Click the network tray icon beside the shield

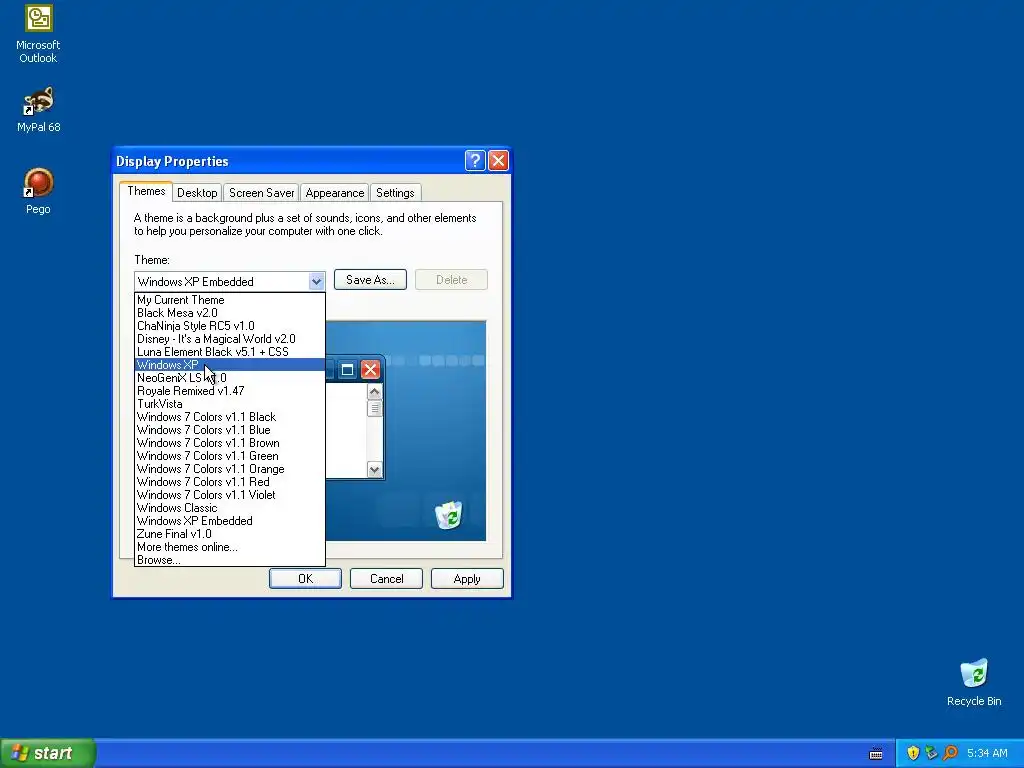pyautogui.click(x=931, y=753)
